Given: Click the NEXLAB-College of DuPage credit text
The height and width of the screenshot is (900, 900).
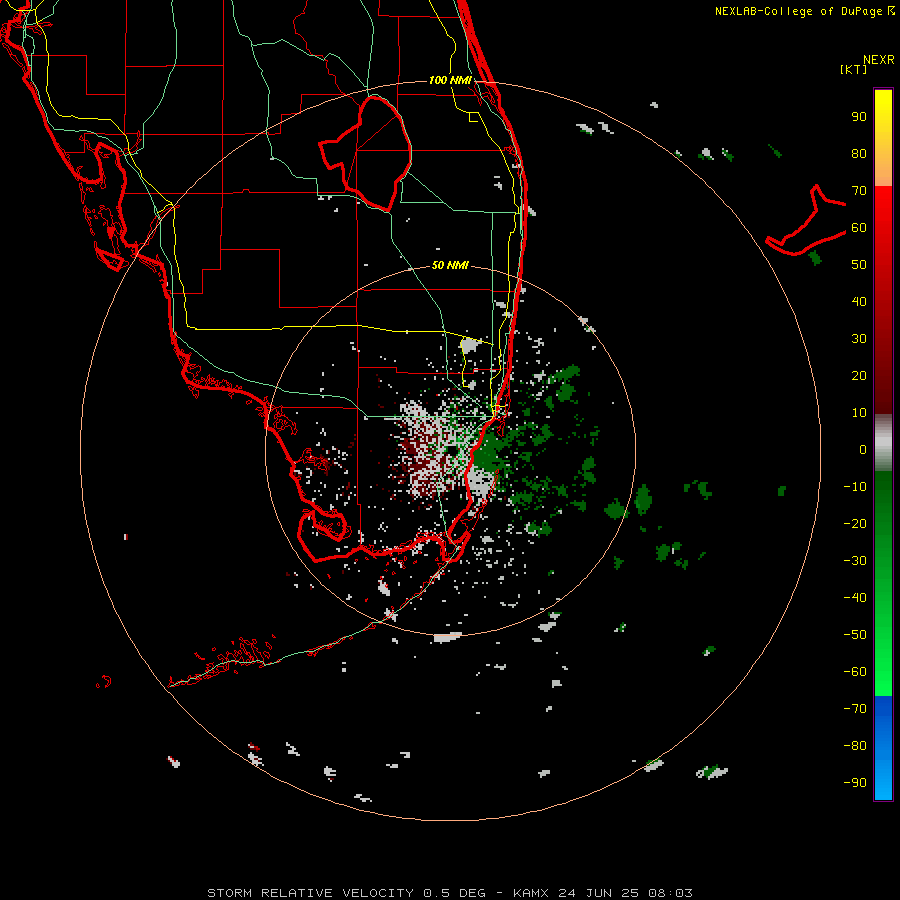Looking at the screenshot, I should coord(798,11).
